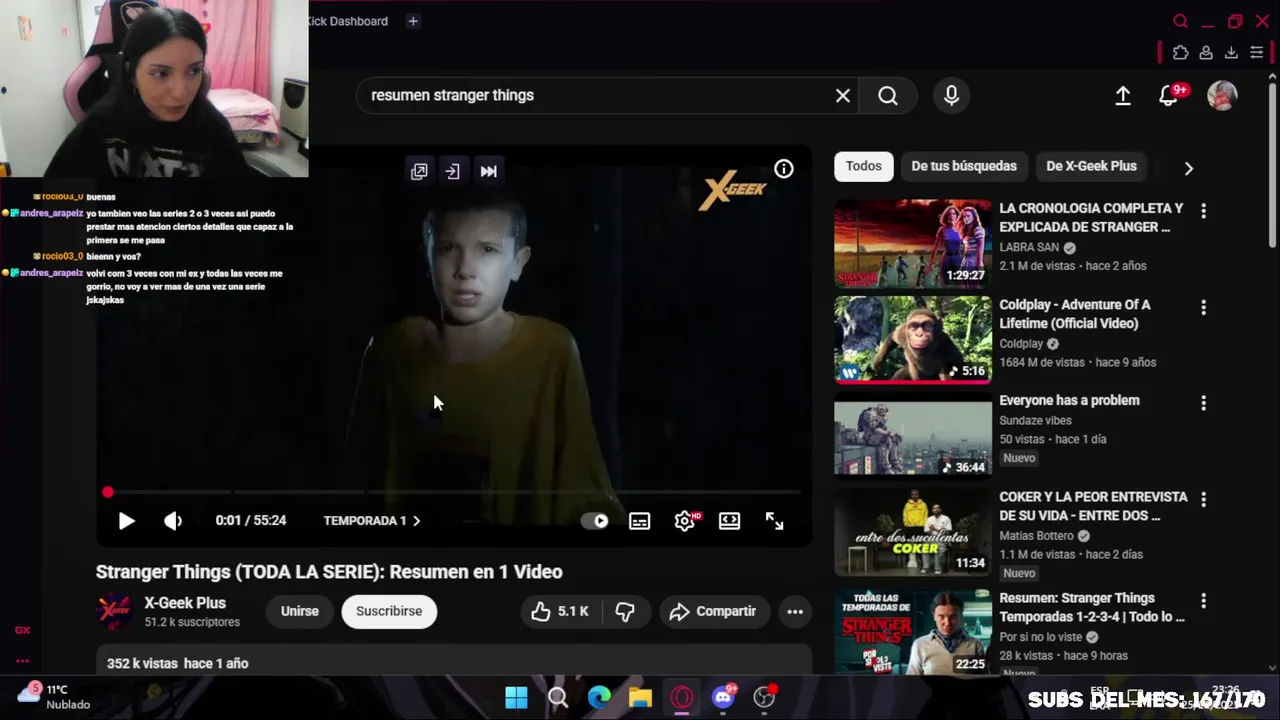This screenshot has width=1280, height=720.
Task: Launch Microsoft Edge from taskbar
Action: [599, 698]
